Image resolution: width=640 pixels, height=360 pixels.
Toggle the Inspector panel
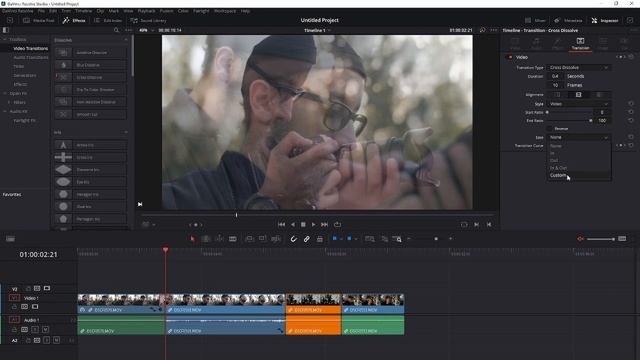pos(605,20)
